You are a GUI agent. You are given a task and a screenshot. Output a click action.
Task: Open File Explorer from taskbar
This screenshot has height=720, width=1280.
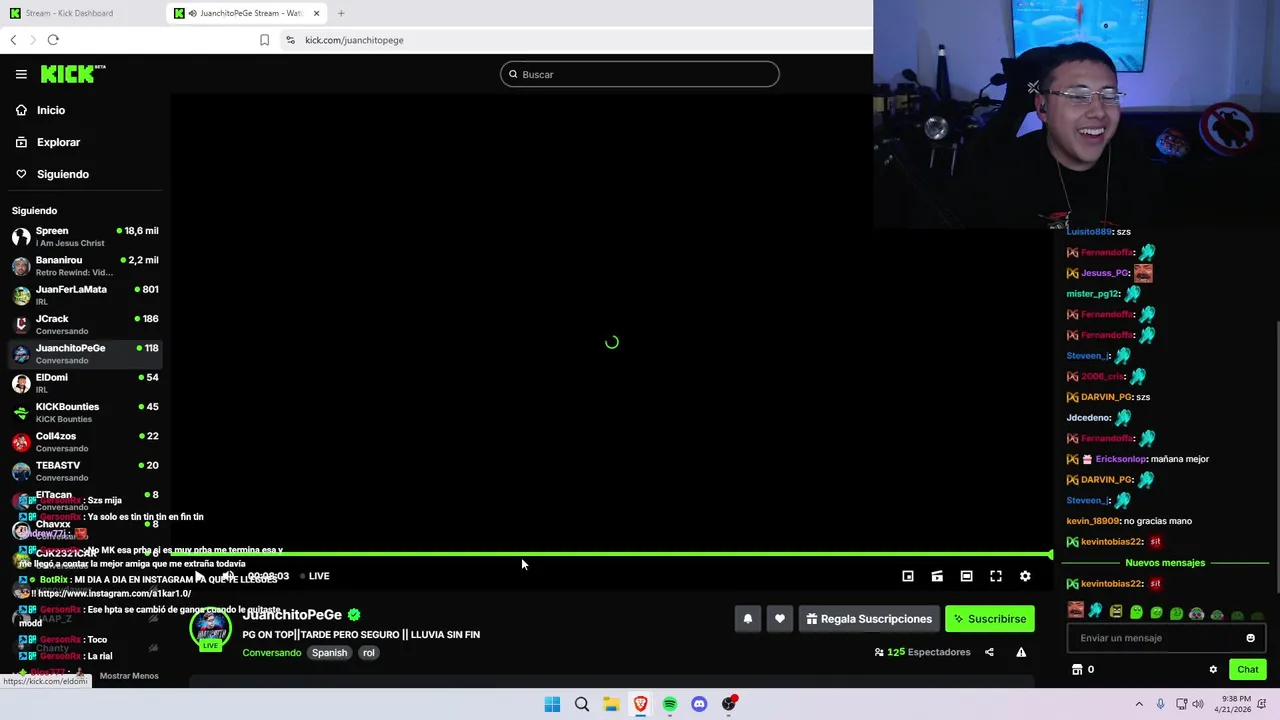point(611,704)
